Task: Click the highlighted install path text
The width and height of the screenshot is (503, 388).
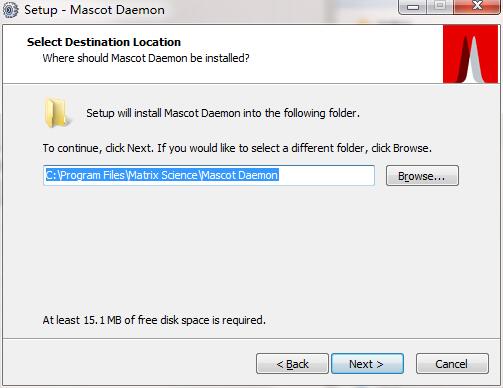Action: tap(162, 175)
